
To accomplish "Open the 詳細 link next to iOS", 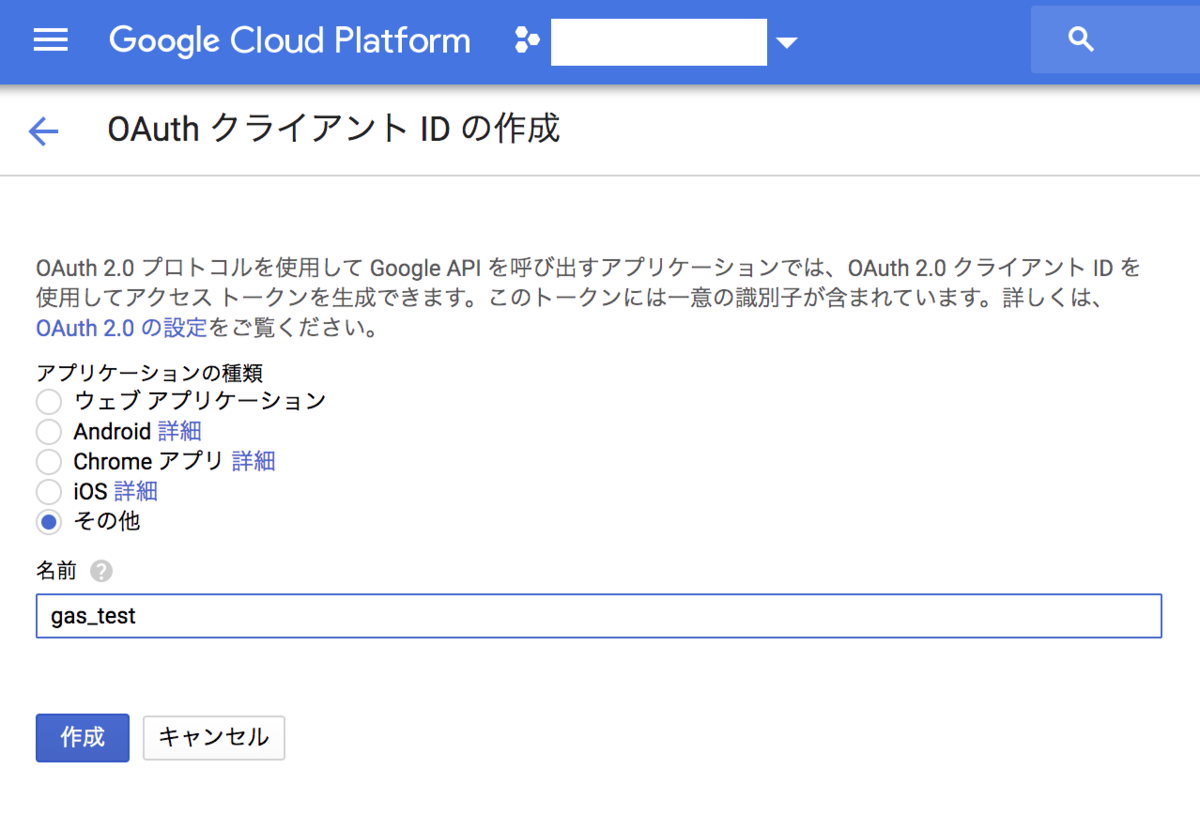I will 136,492.
